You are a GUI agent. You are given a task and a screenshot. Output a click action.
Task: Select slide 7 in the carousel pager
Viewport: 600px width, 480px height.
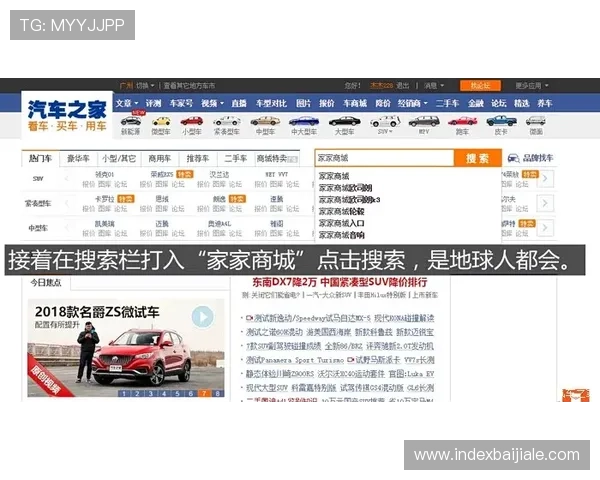click(204, 393)
